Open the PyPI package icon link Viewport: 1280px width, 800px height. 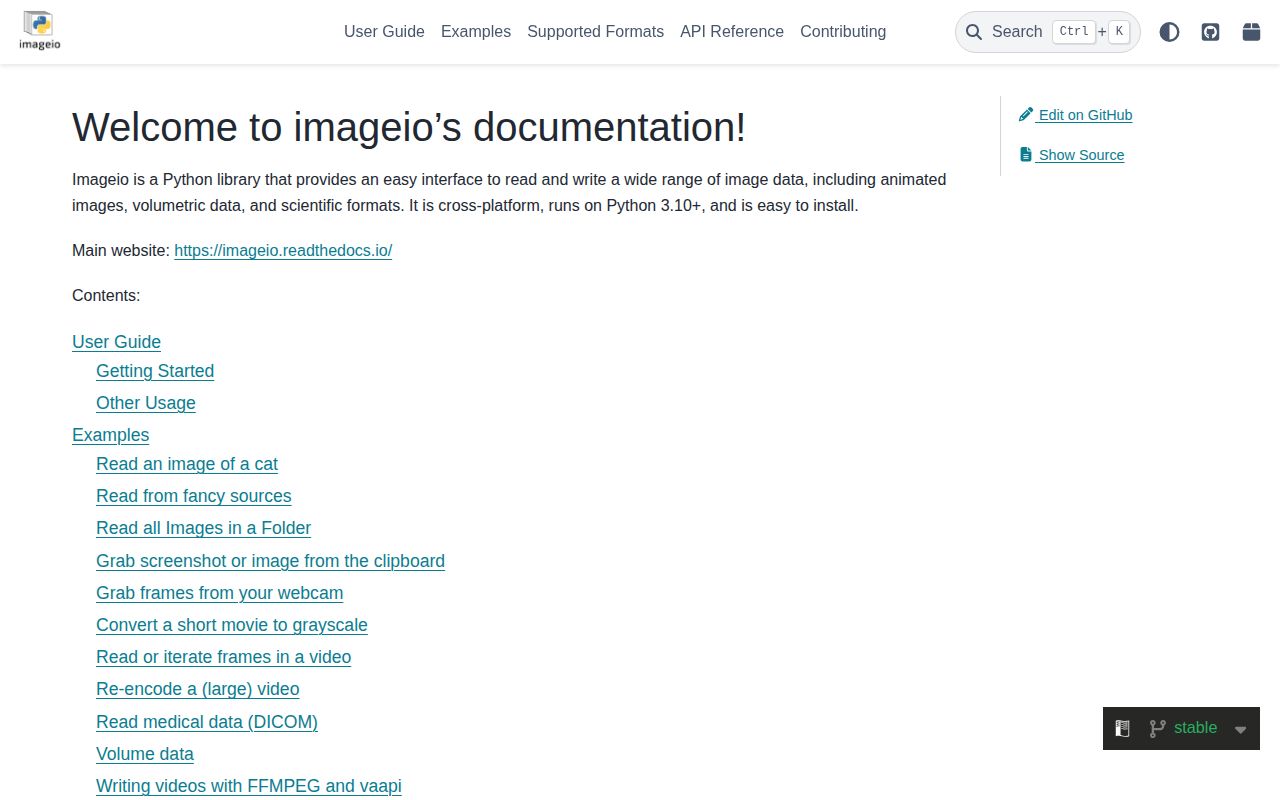pyautogui.click(x=1251, y=32)
